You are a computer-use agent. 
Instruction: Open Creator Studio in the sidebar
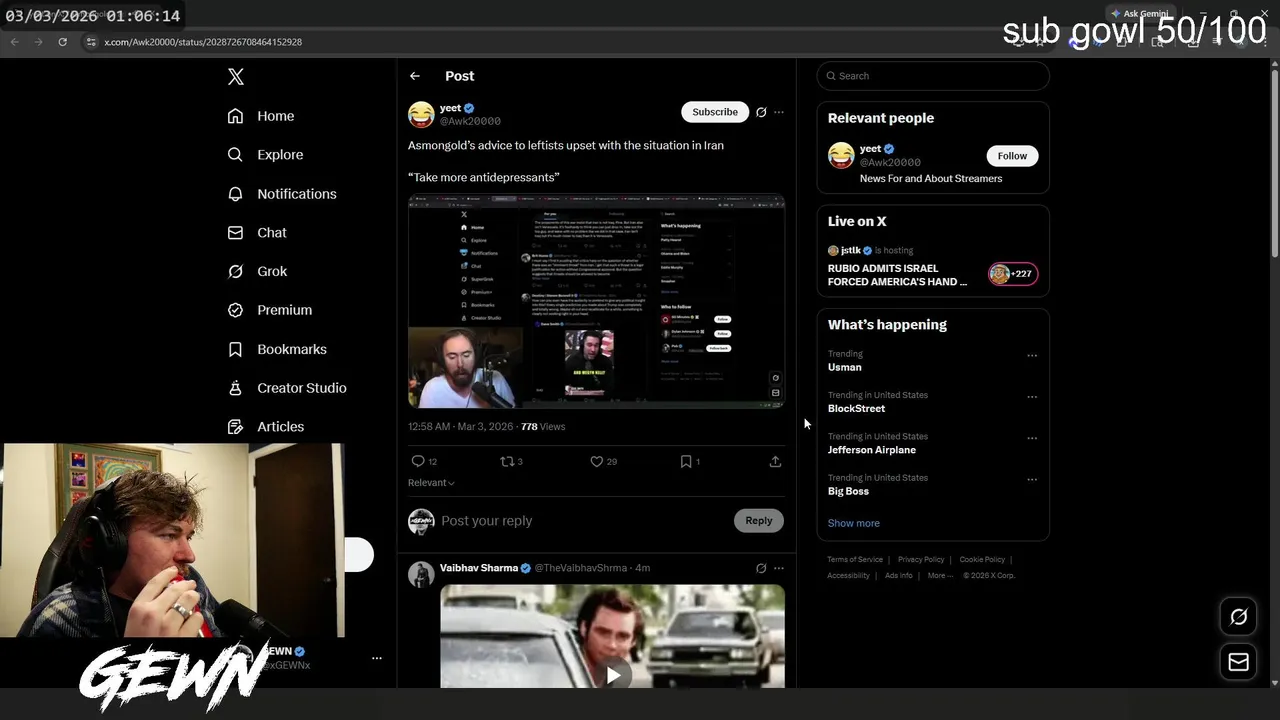287,388
